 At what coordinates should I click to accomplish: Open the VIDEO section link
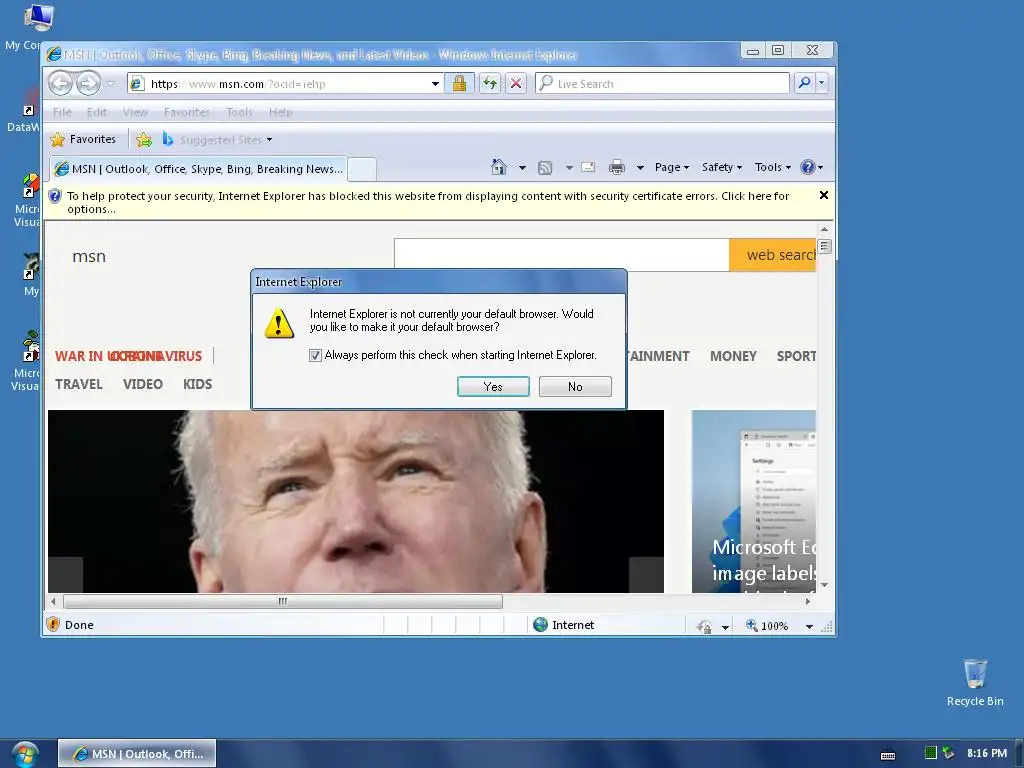point(142,384)
